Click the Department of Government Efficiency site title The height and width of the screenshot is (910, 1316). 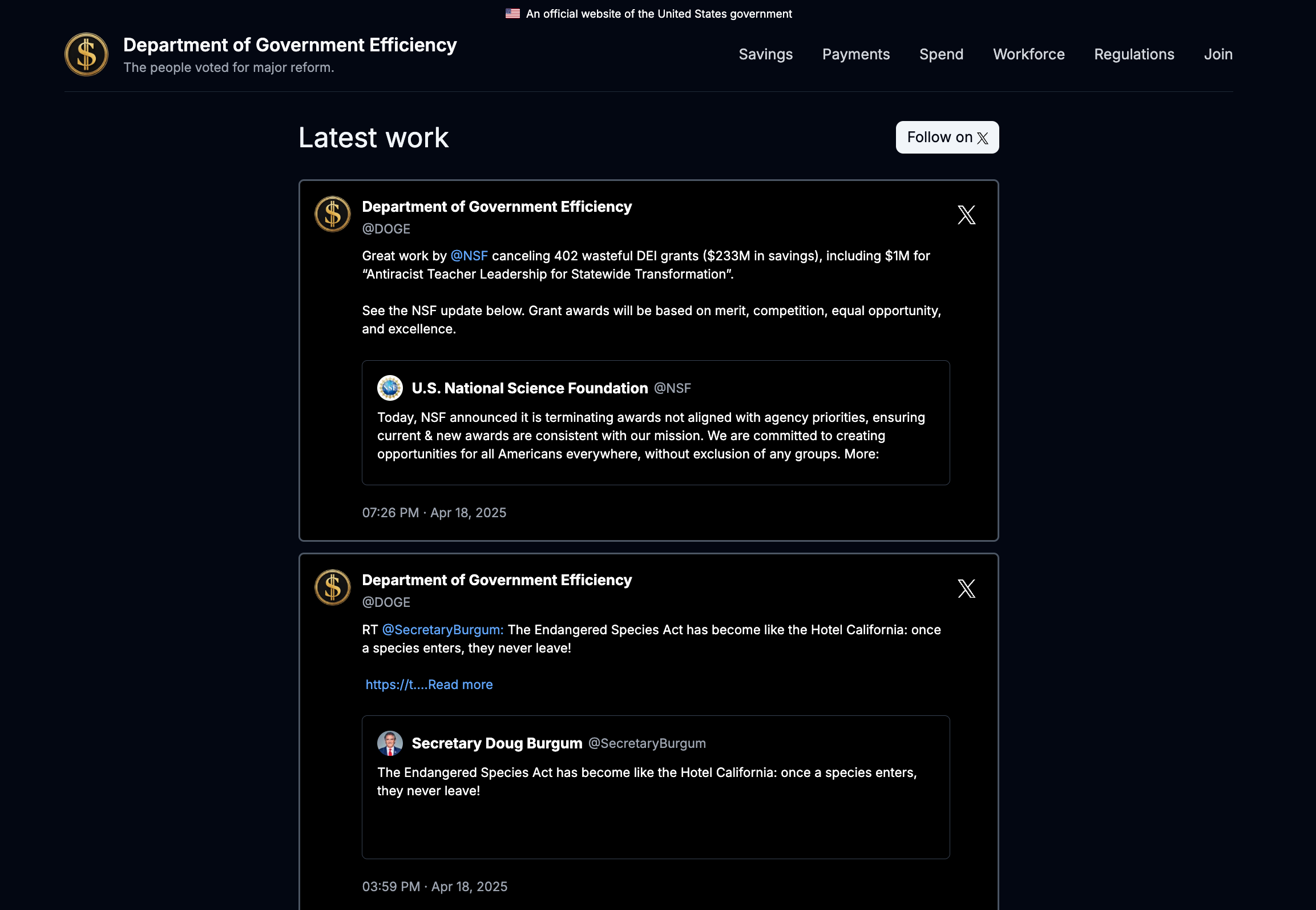290,45
